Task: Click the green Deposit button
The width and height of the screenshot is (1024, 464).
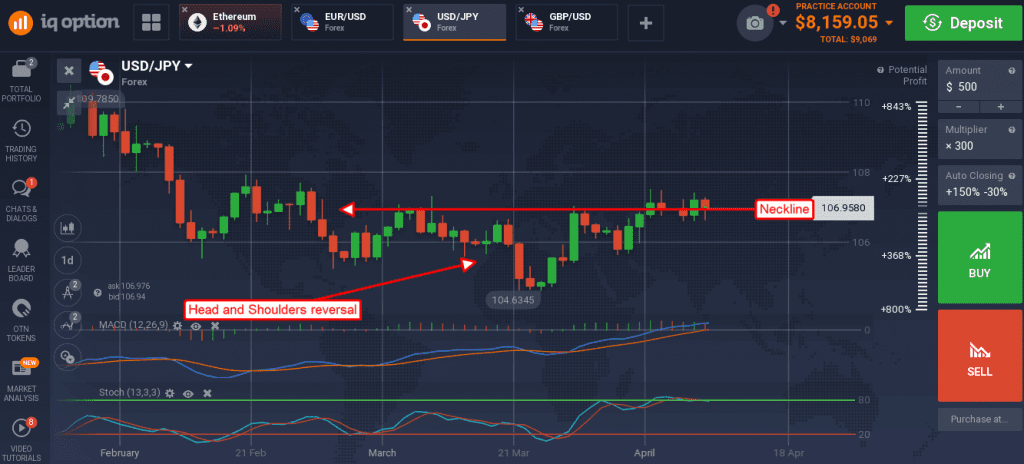Action: point(964,23)
